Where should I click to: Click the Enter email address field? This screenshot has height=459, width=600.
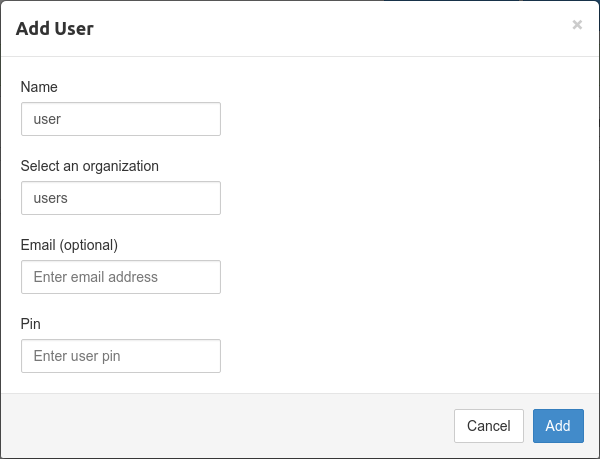point(121,277)
